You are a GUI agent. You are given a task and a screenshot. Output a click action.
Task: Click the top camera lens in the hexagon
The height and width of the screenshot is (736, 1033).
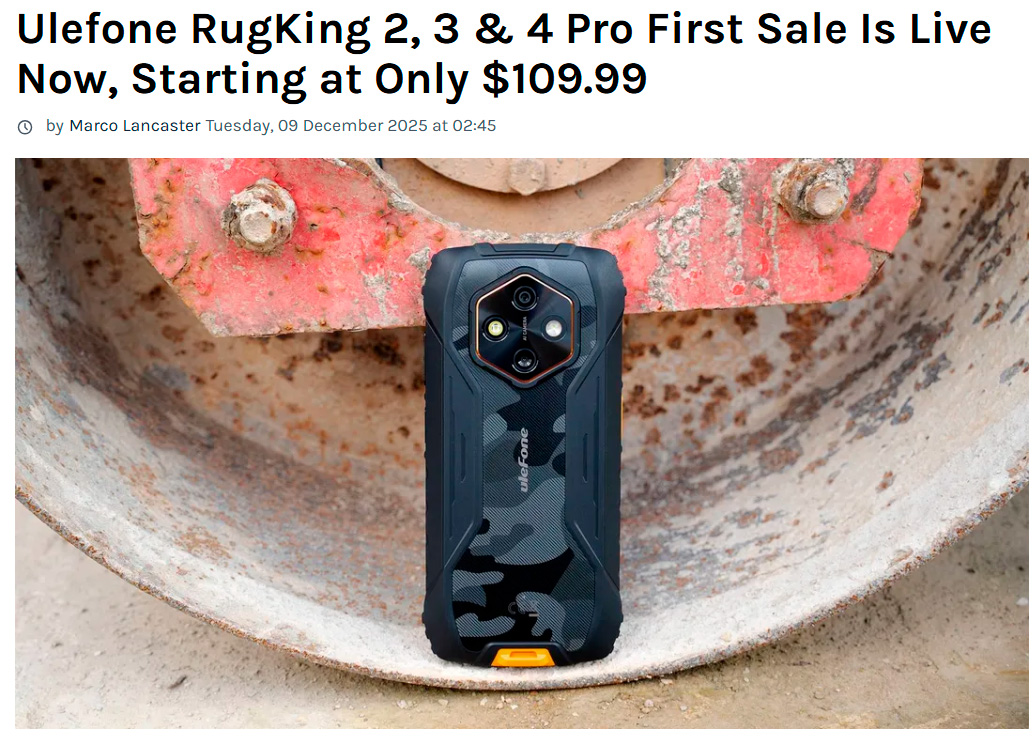click(524, 297)
